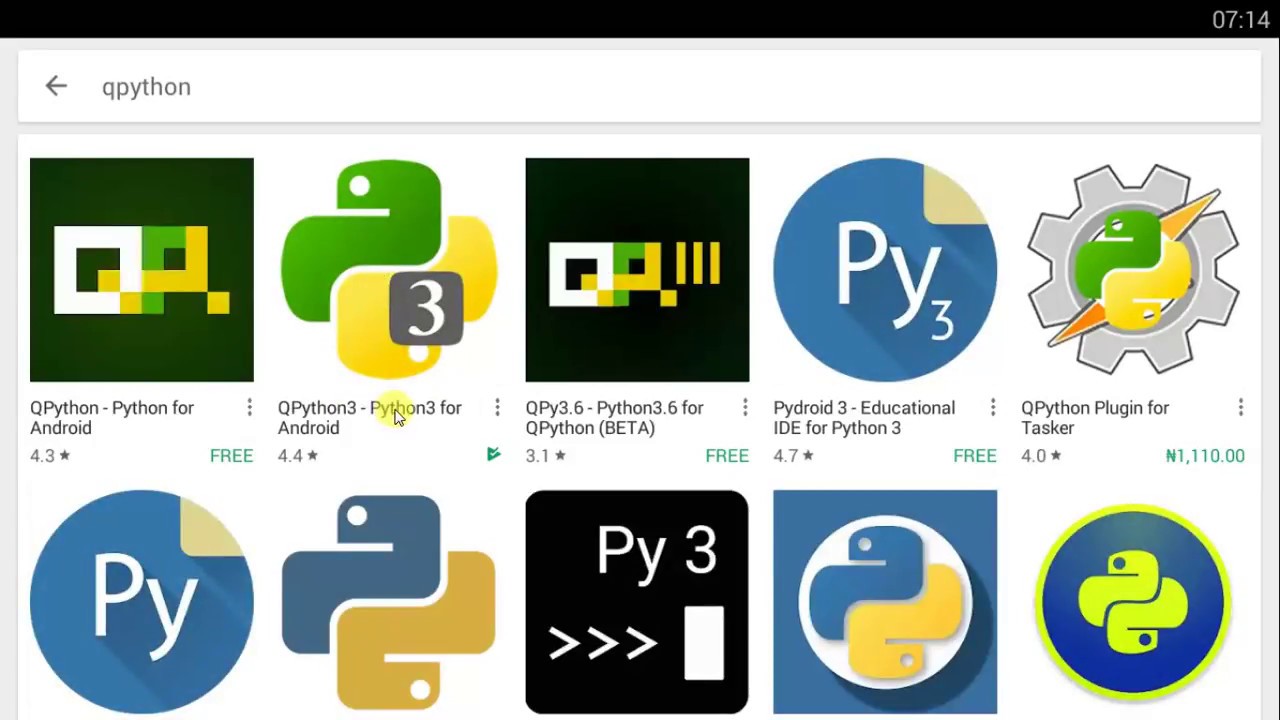Viewport: 1280px width, 720px height.
Task: Click the 07:14 clock in status bar
Action: point(1240,20)
